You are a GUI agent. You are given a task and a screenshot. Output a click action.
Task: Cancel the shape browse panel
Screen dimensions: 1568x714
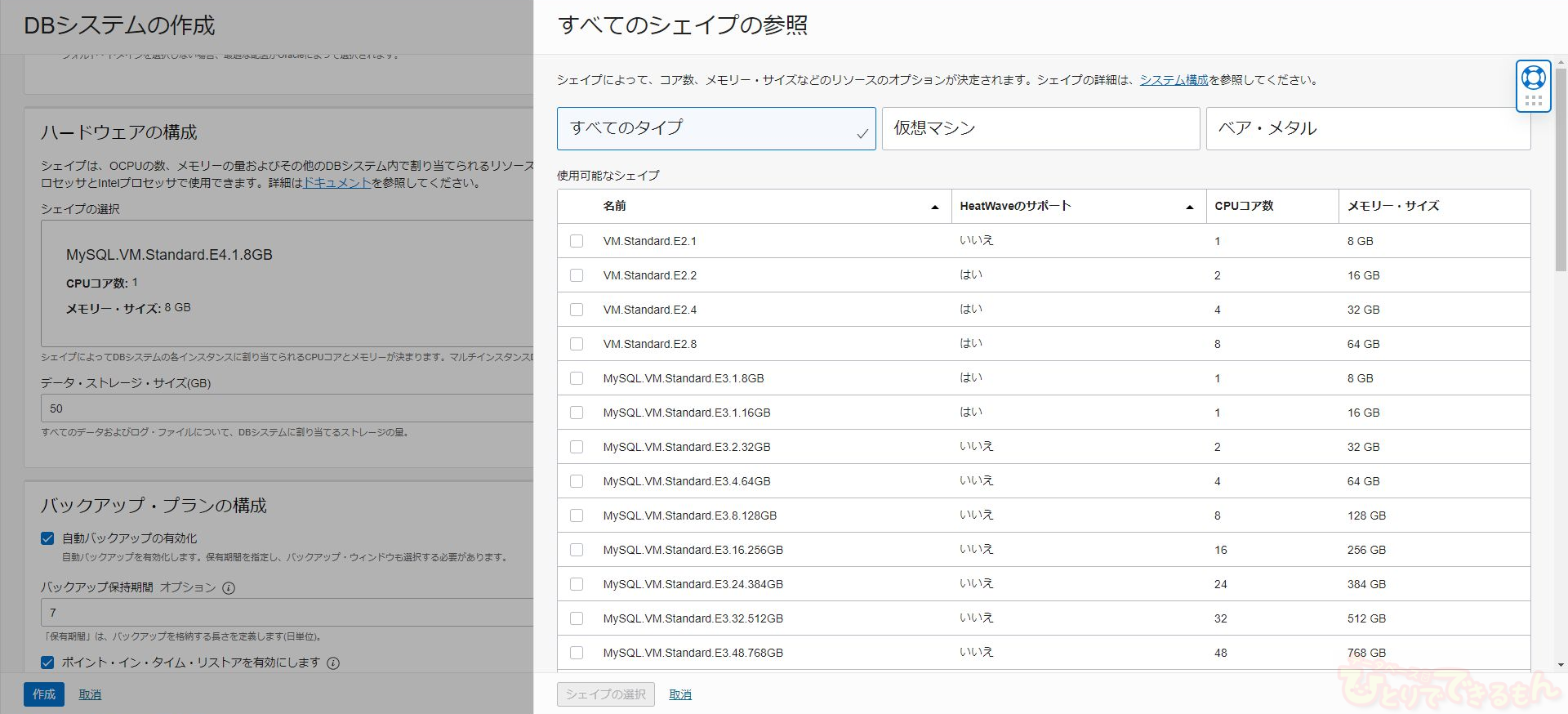click(679, 694)
